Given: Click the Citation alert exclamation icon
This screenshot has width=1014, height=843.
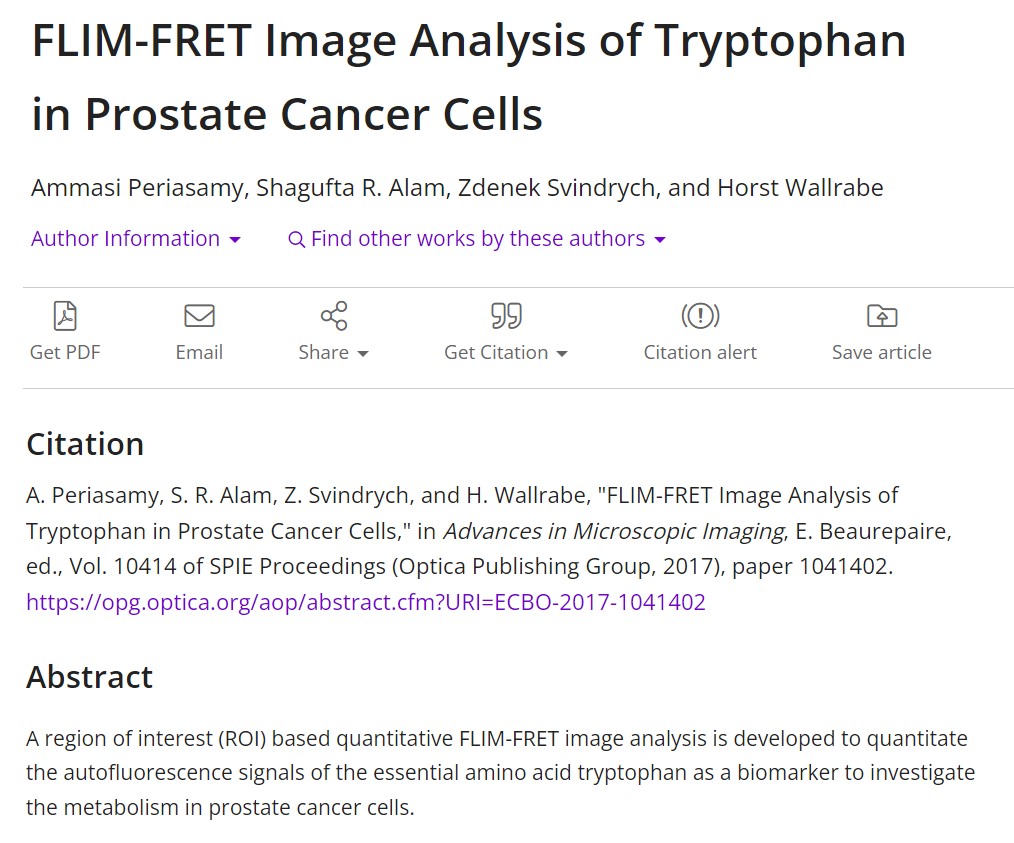Looking at the screenshot, I should [700, 317].
